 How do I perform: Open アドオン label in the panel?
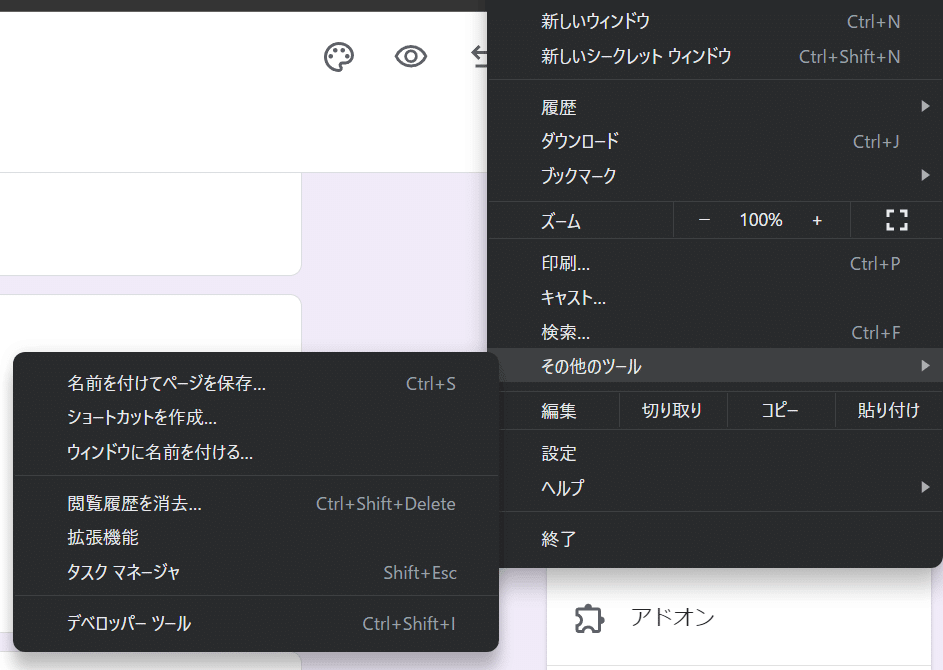point(672,617)
